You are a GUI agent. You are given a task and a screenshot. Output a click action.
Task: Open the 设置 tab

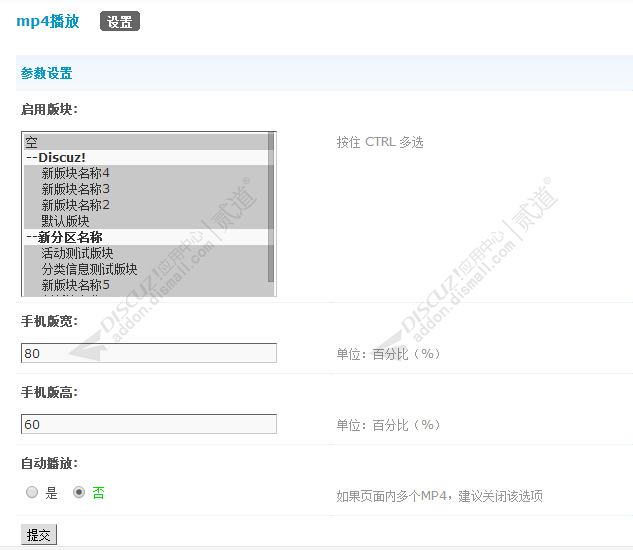(x=119, y=21)
